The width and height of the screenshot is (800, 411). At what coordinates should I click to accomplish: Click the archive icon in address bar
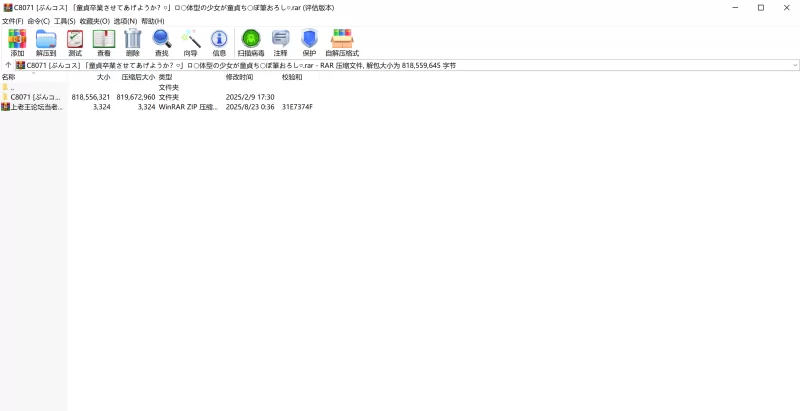click(x=20, y=65)
